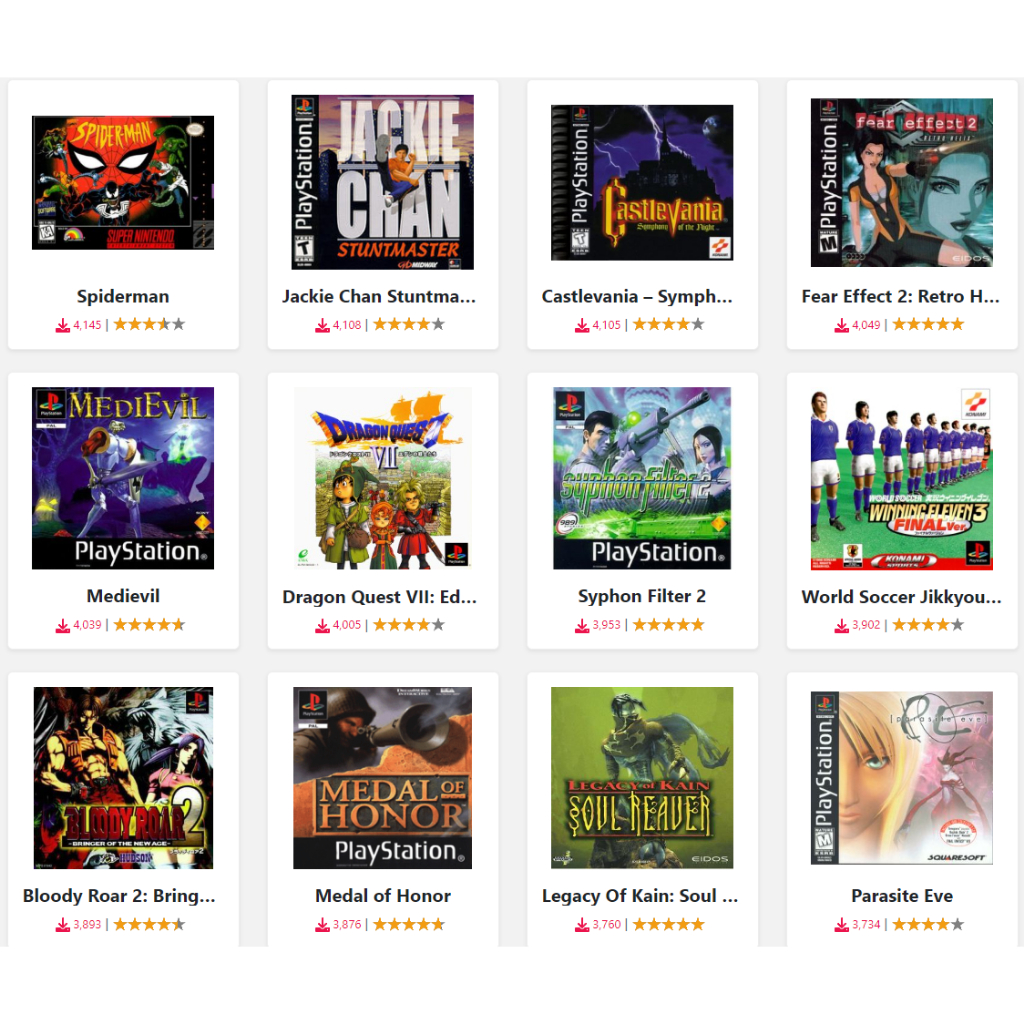Screen dimensions: 1024x1024
Task: Click the Jackie Chan Stuntmaster cover art
Action: click(x=382, y=182)
